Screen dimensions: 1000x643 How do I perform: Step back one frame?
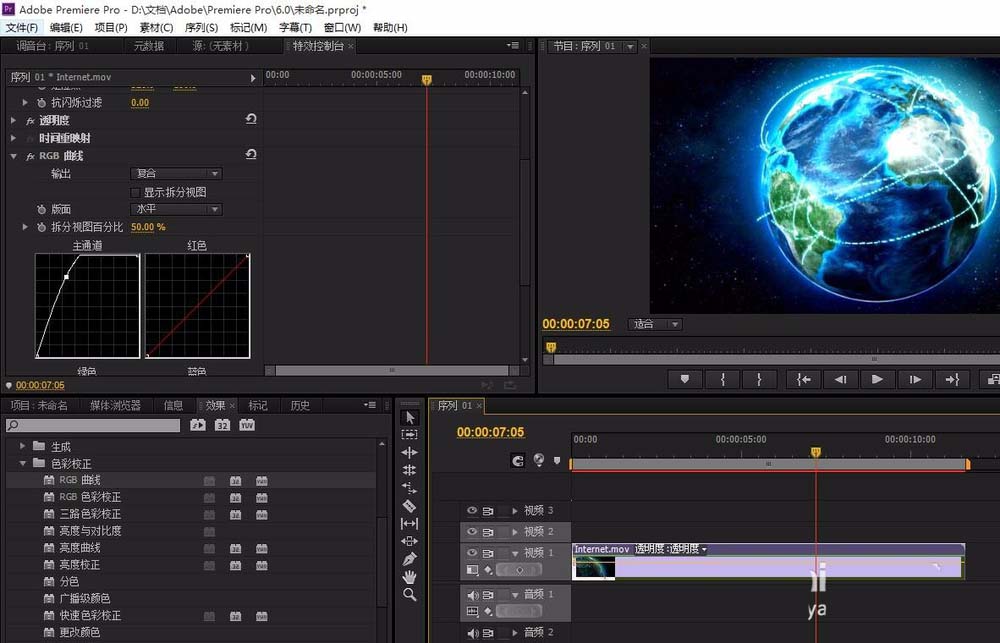(x=841, y=379)
